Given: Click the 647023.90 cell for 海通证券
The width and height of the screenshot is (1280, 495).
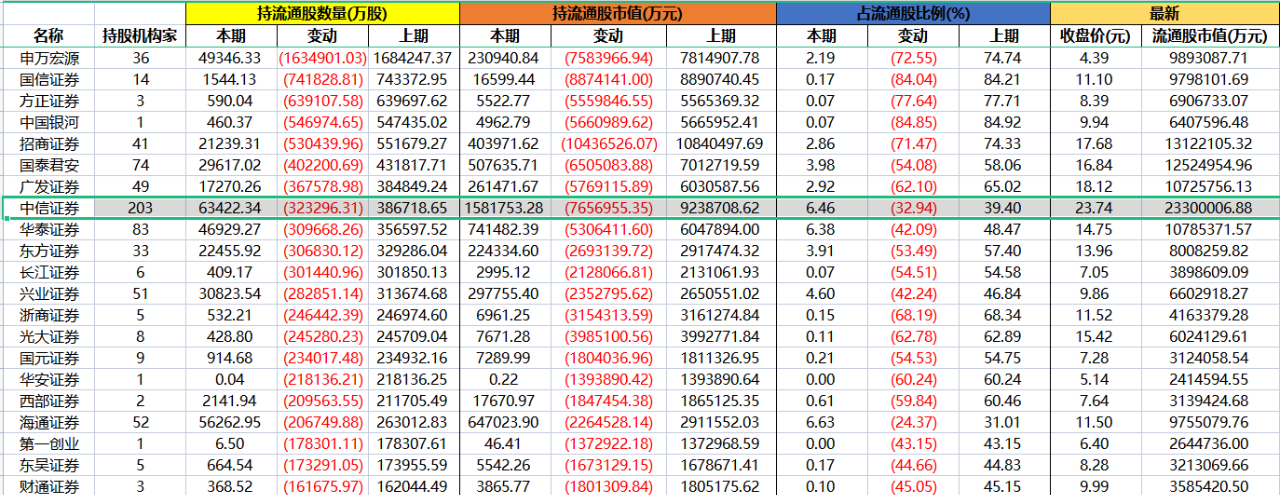Looking at the screenshot, I should (x=506, y=422).
